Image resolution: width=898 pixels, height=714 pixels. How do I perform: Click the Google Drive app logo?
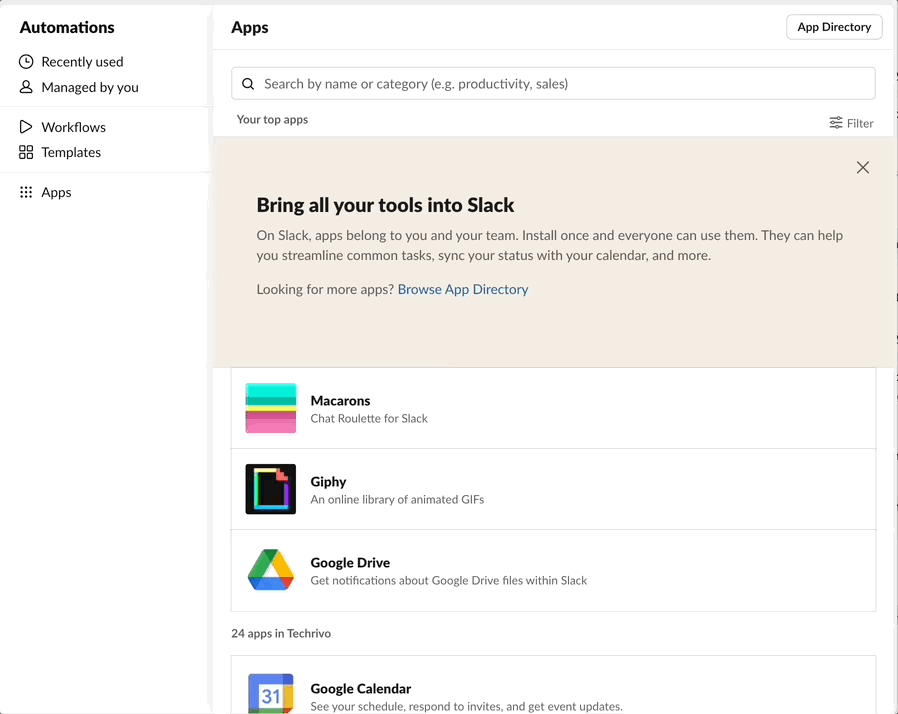click(x=271, y=570)
